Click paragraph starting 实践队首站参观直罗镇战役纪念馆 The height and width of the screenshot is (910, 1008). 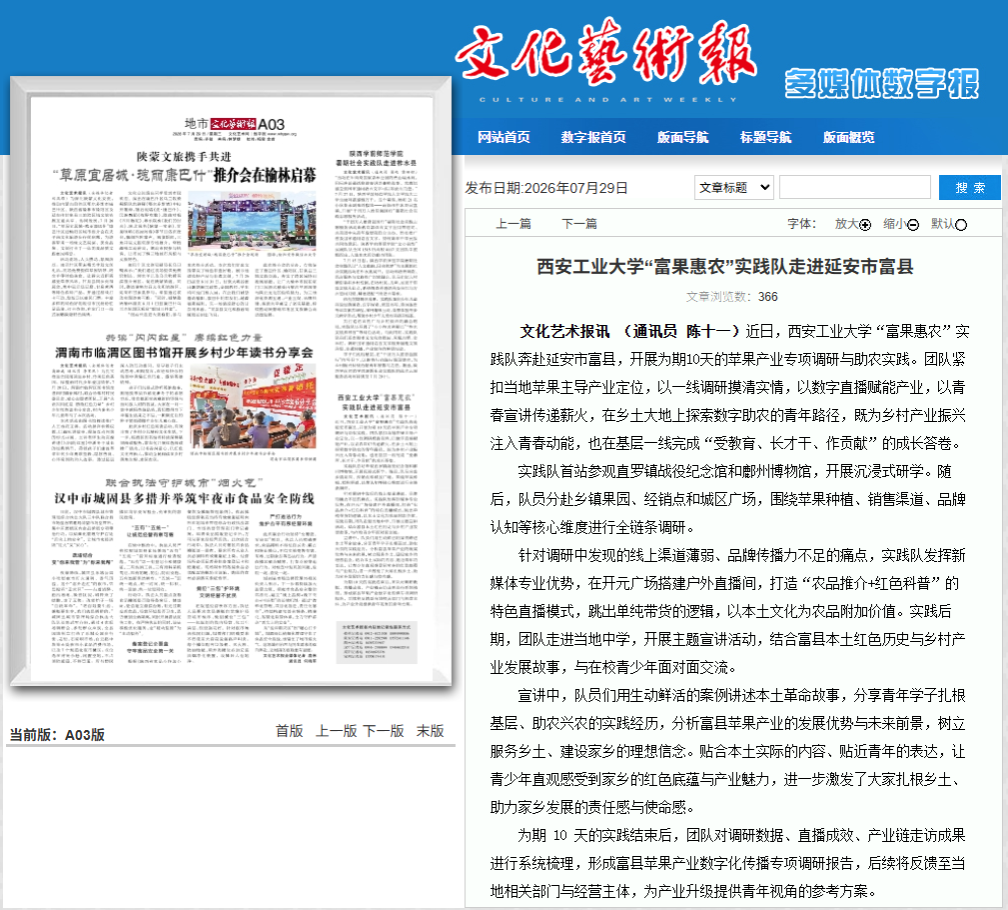click(x=728, y=499)
